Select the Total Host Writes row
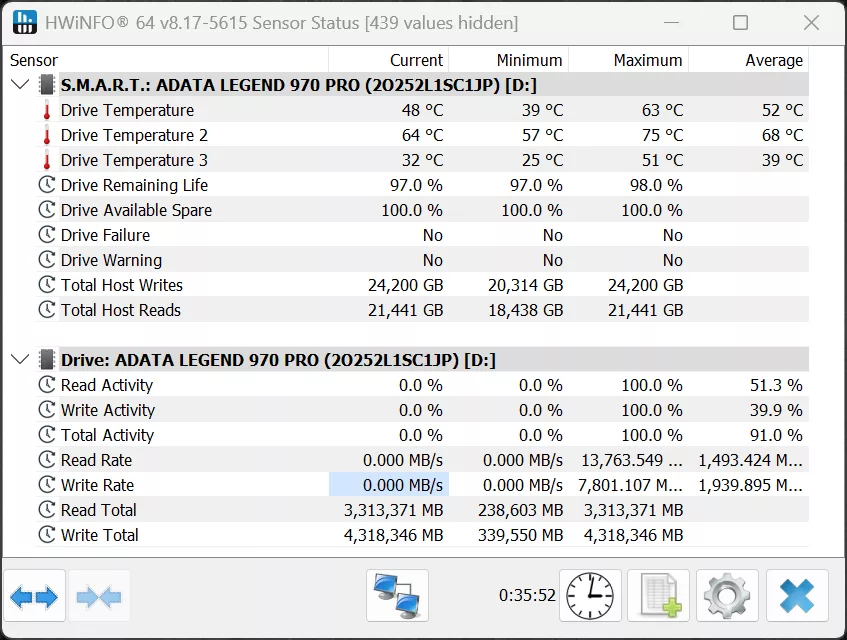 pyautogui.click(x=422, y=285)
